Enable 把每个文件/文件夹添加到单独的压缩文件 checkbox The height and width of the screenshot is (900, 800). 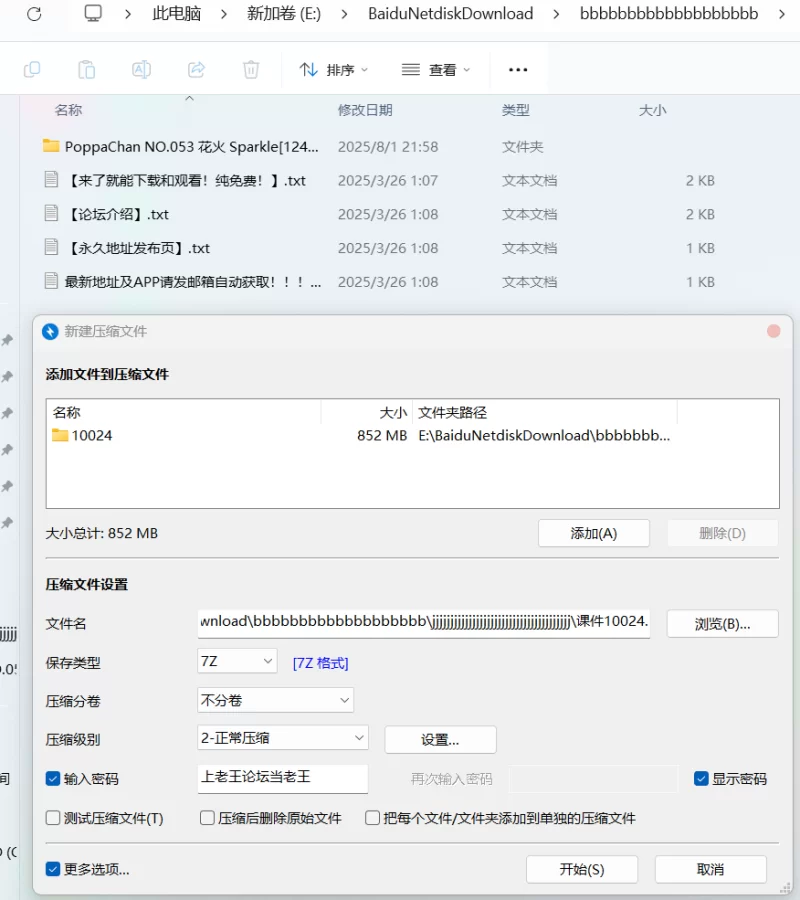(372, 818)
